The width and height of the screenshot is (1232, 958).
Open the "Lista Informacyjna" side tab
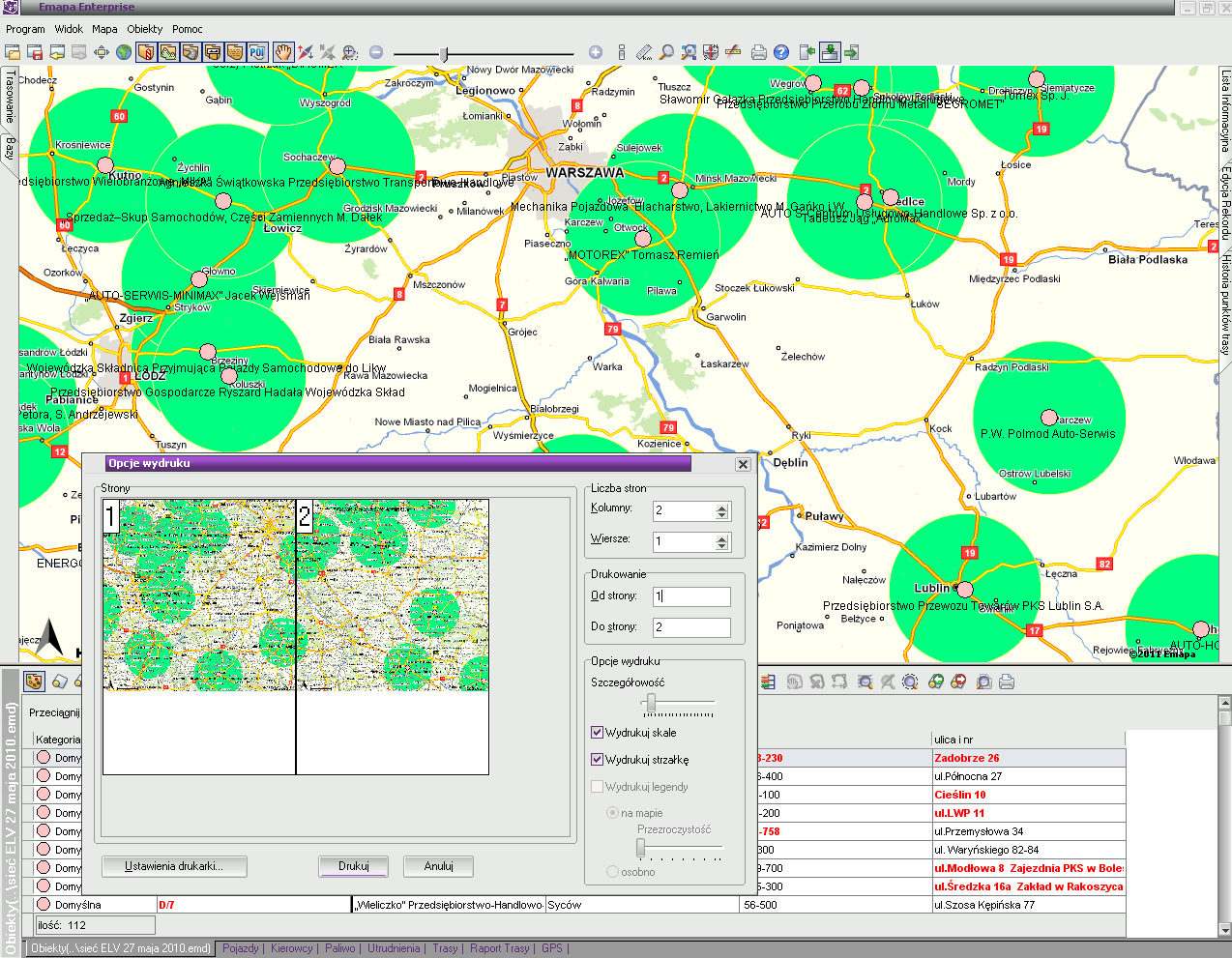[x=1224, y=111]
